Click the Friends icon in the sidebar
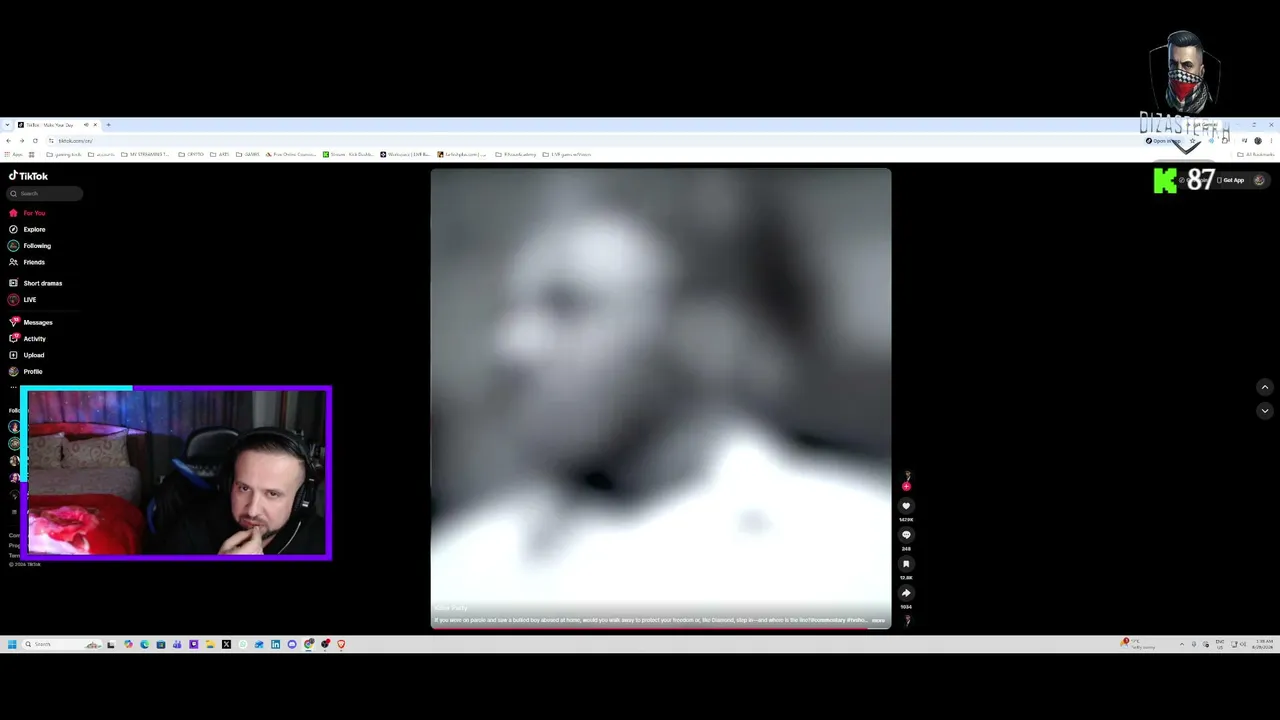Screen dimensions: 1280x720 (13, 262)
